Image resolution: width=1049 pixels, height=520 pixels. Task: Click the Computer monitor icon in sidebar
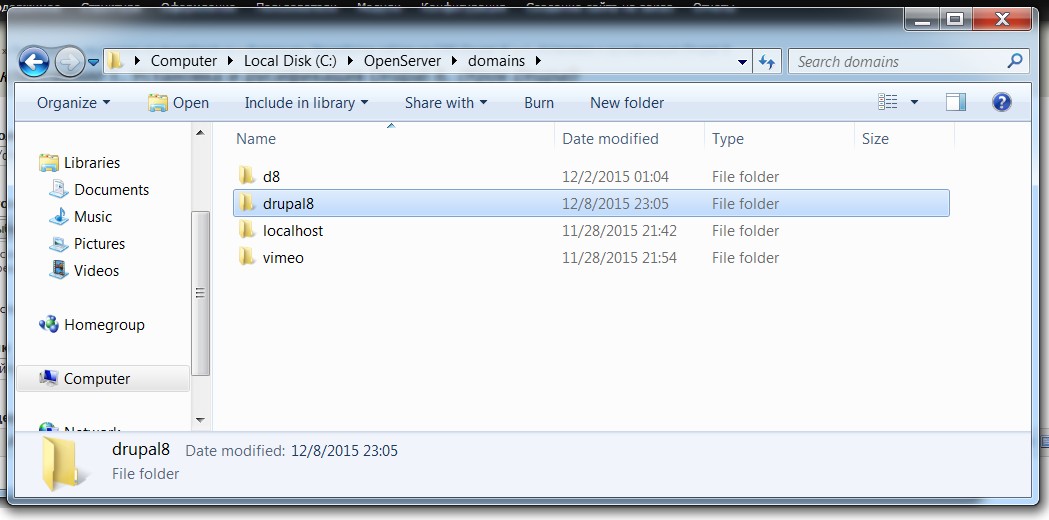[49, 378]
